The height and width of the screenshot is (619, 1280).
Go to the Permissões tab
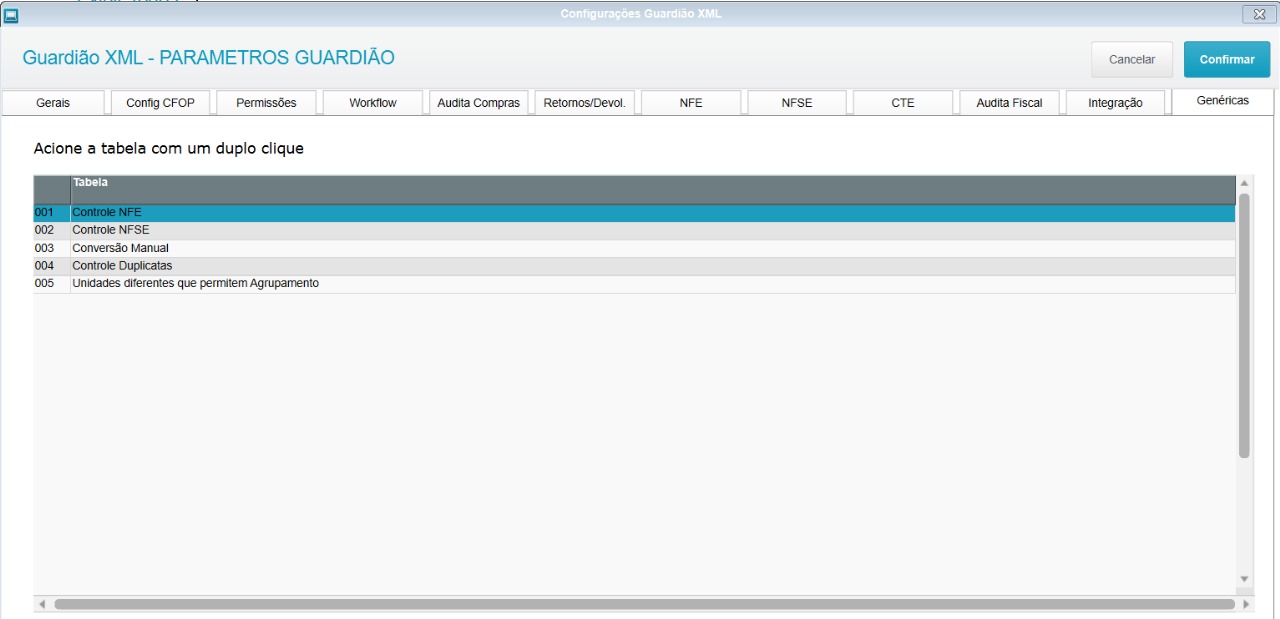click(266, 103)
